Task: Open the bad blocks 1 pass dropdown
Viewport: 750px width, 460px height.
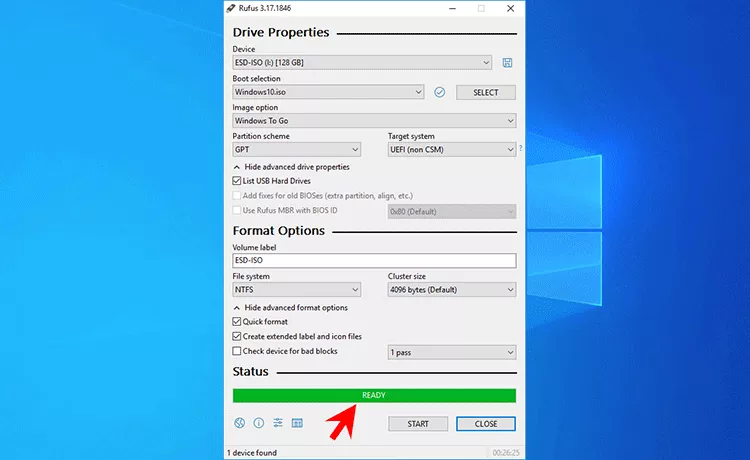Action: [x=452, y=352]
